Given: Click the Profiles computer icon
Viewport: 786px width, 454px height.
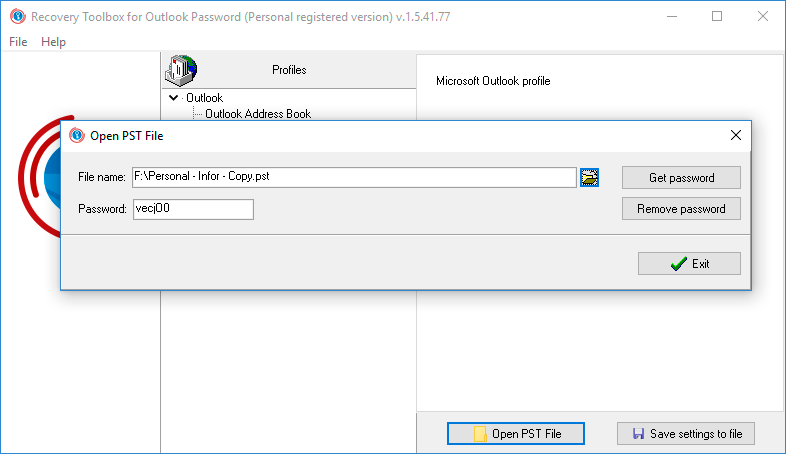Looking at the screenshot, I should (181, 71).
